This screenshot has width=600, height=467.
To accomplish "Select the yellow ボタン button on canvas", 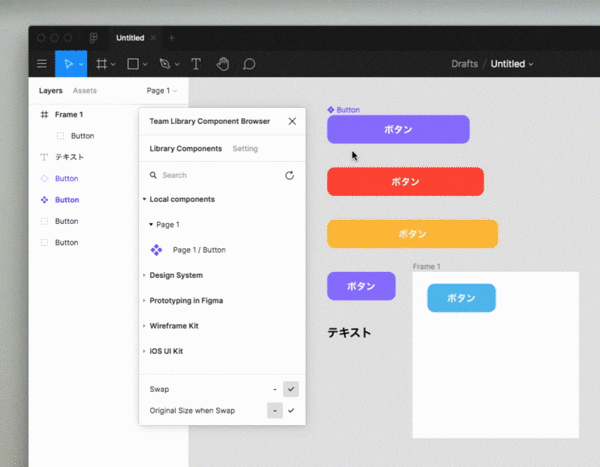I will (412, 234).
